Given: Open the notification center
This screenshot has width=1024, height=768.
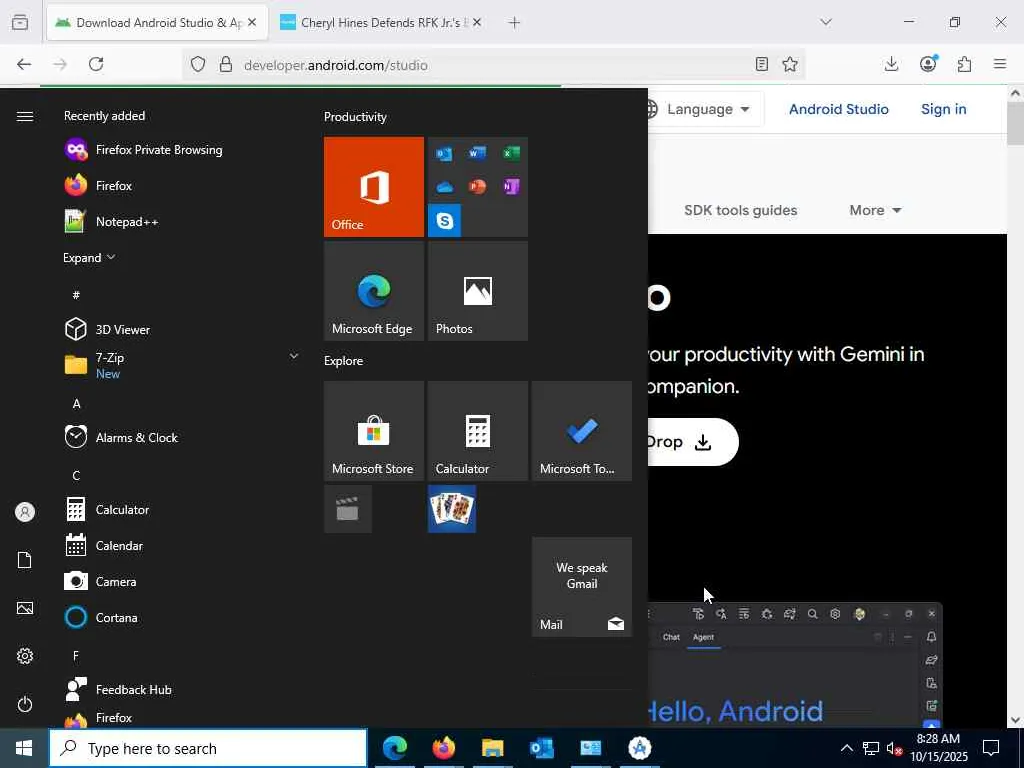Looking at the screenshot, I should pyautogui.click(x=991, y=748).
